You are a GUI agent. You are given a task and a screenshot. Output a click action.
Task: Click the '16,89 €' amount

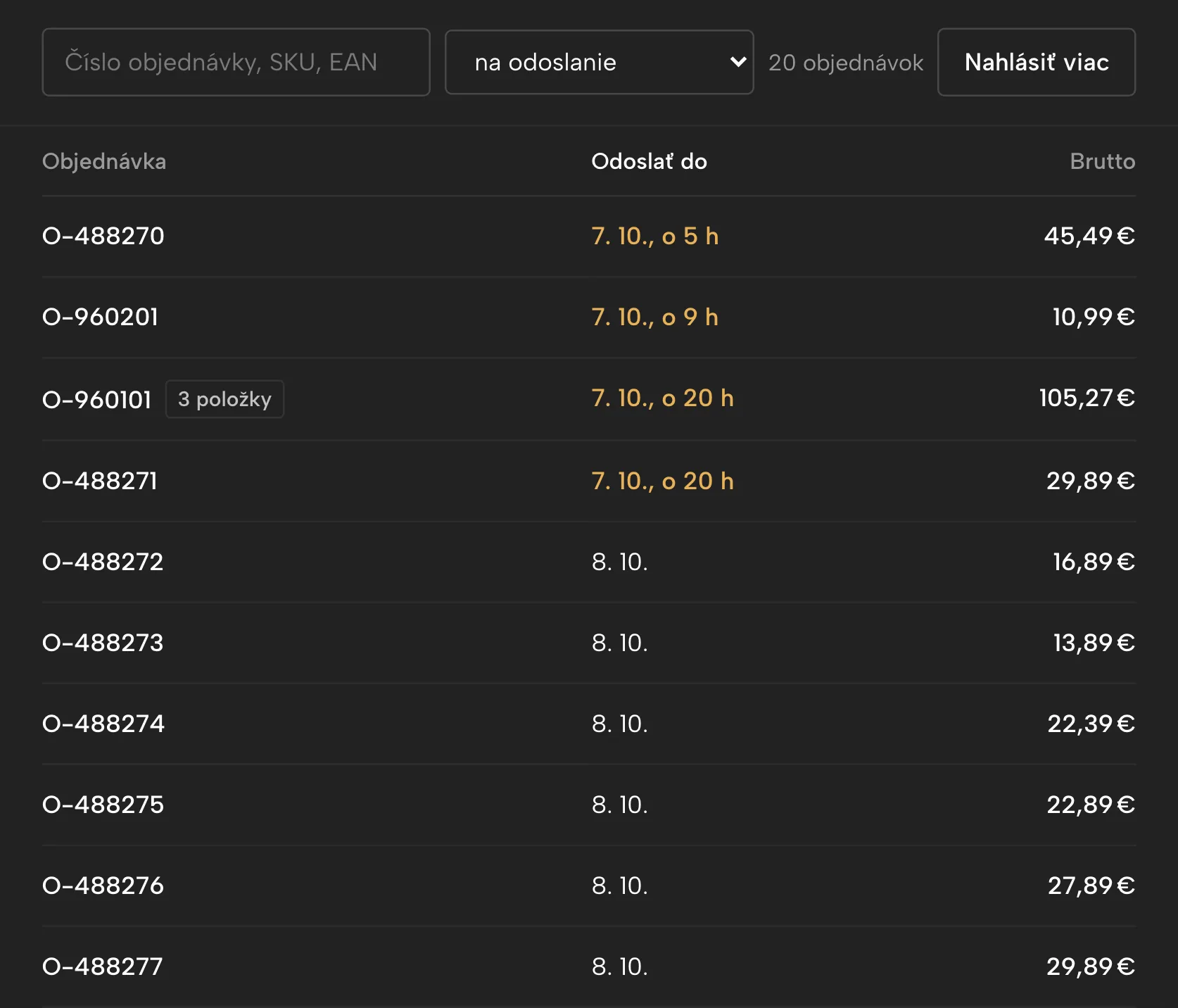pos(1094,562)
